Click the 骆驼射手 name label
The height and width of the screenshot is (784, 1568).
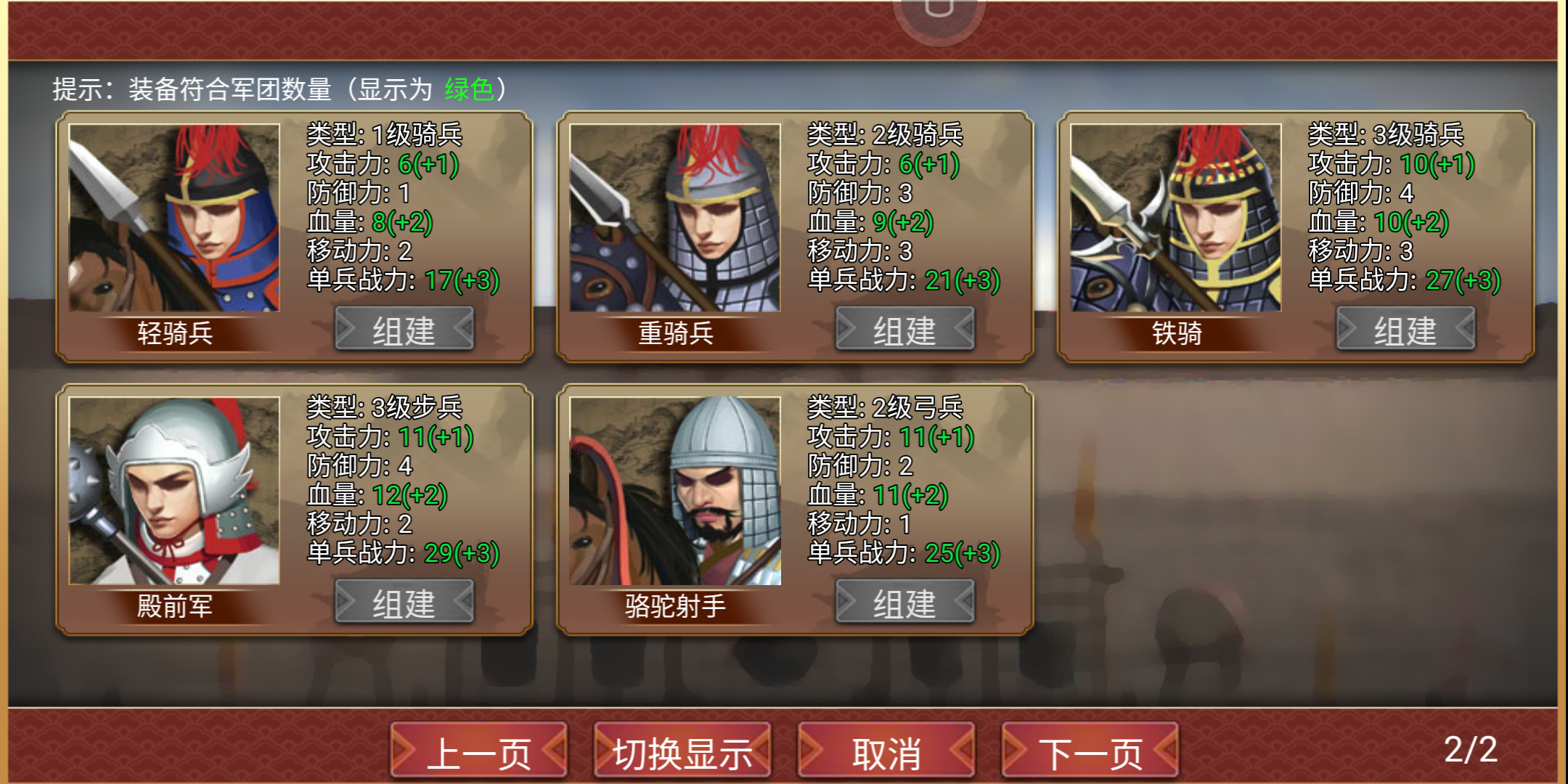click(675, 606)
